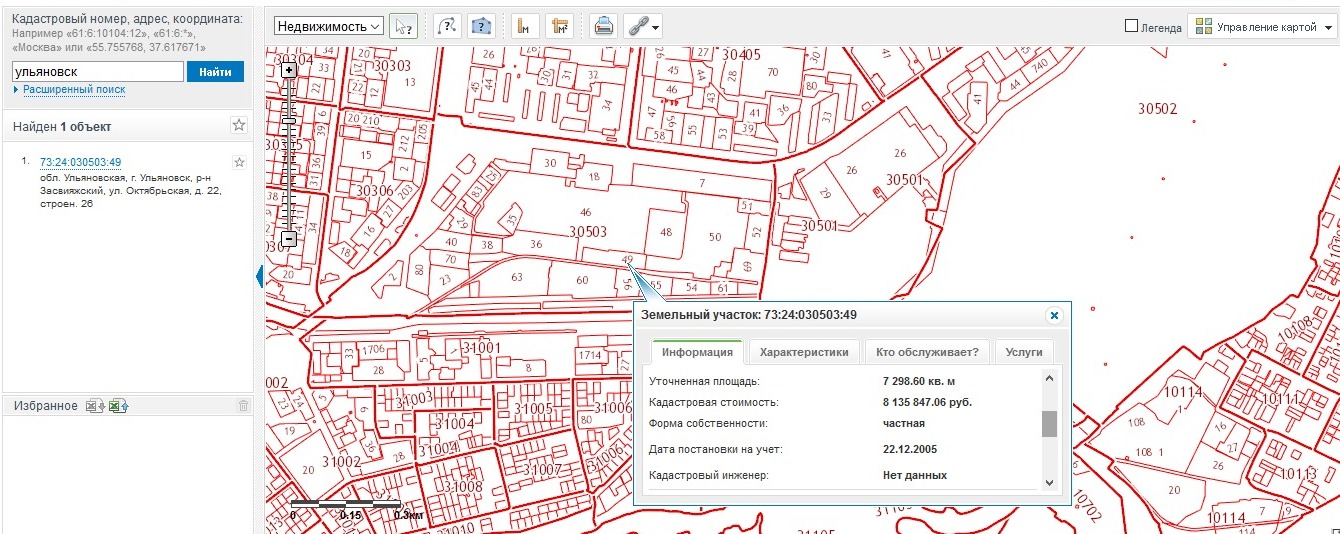Open the Кто обслуживает? tab
Image resolution: width=1340 pixels, height=534 pixels.
(x=925, y=352)
